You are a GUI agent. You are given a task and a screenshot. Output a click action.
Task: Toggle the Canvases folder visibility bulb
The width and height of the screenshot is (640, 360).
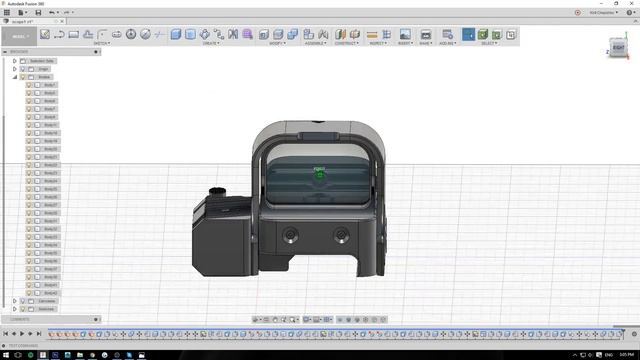point(23,301)
